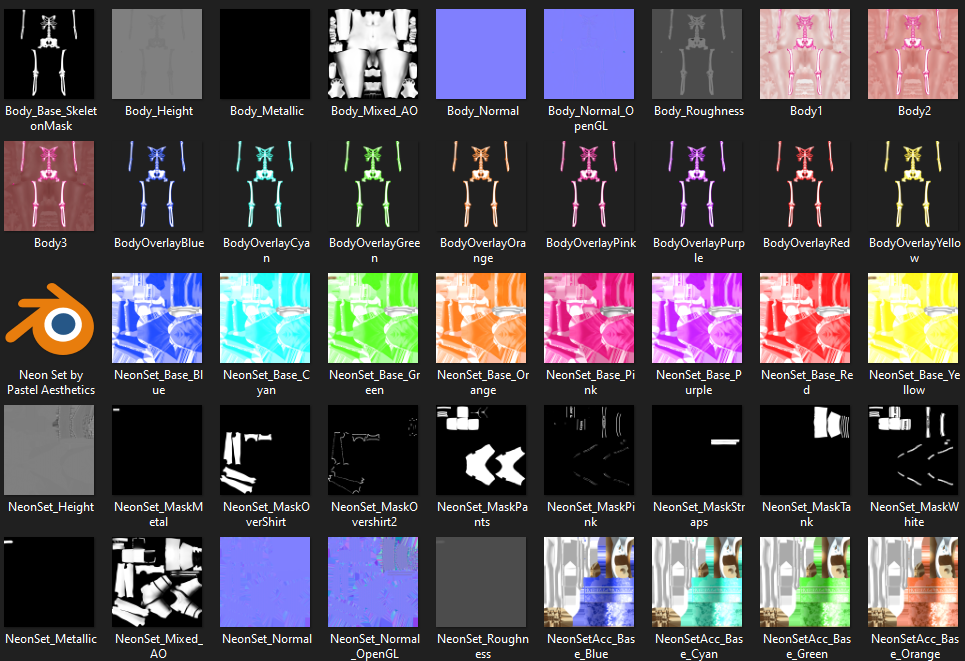Click the NeonSet_Base_Pink texture

click(589, 318)
